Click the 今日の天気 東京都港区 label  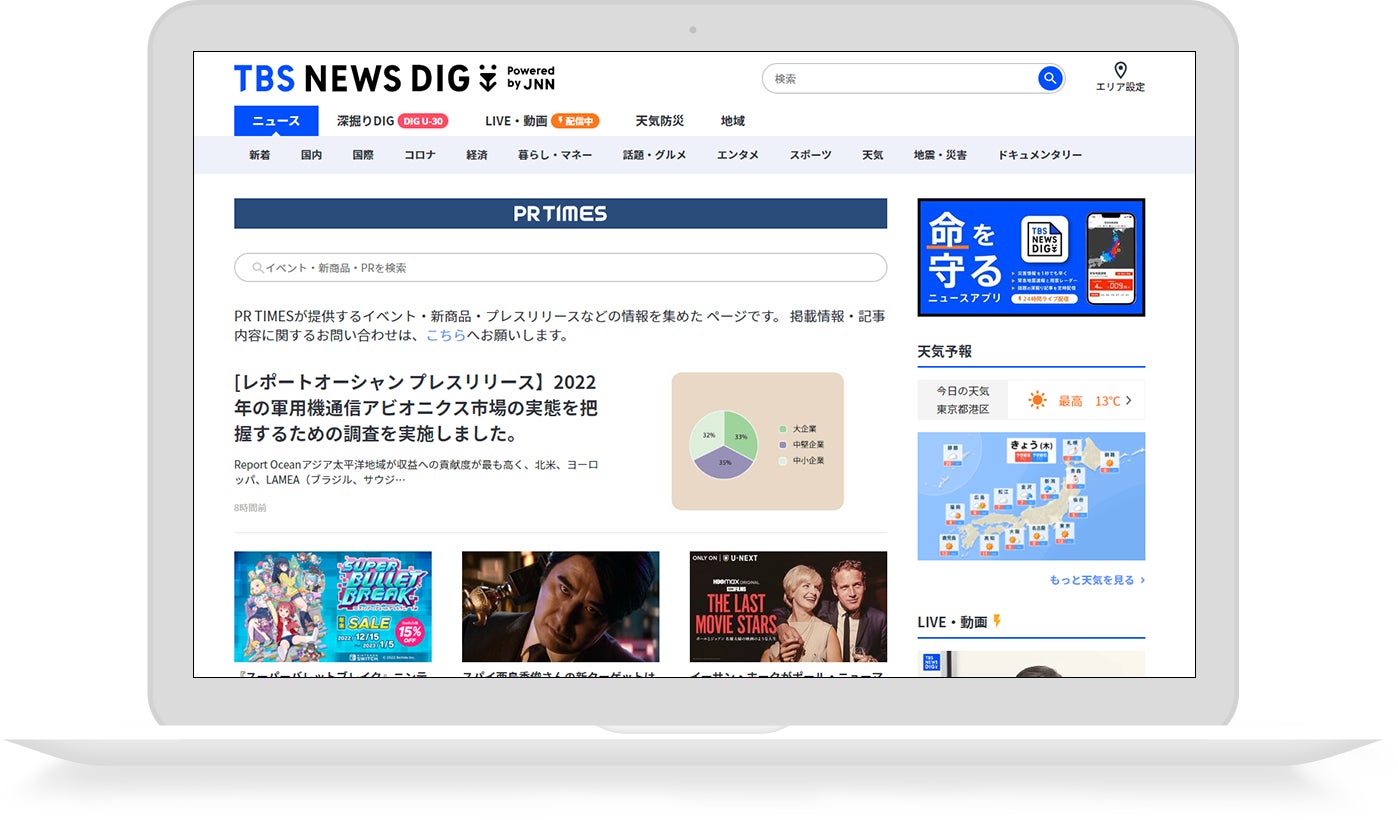pos(963,400)
